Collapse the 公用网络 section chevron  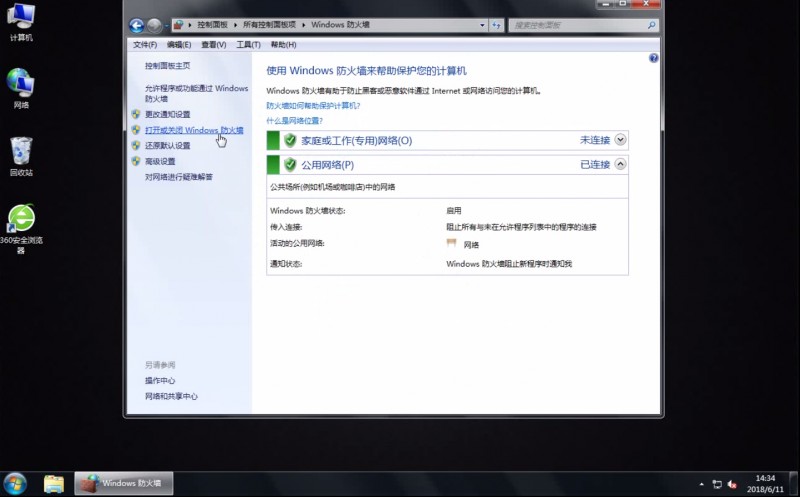pos(620,164)
